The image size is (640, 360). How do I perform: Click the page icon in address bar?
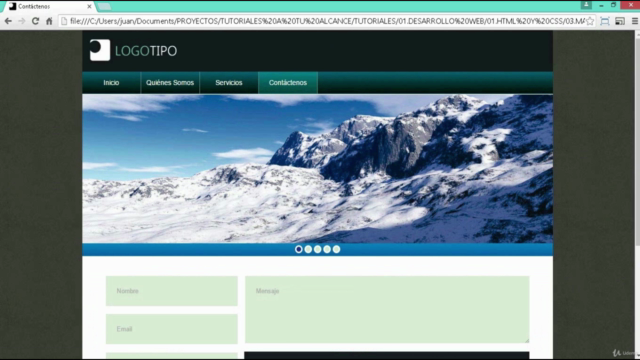64,21
